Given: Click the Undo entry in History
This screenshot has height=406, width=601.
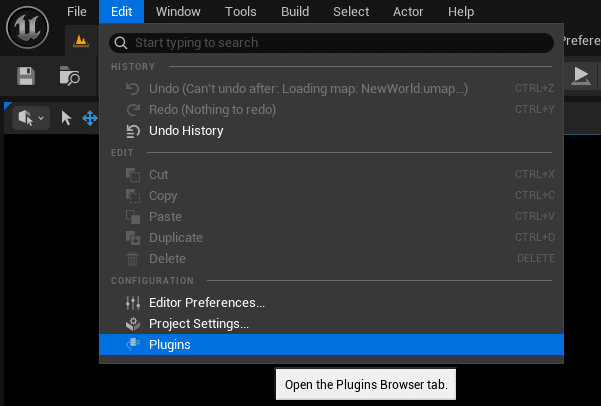Looking at the screenshot, I should coord(331,89).
